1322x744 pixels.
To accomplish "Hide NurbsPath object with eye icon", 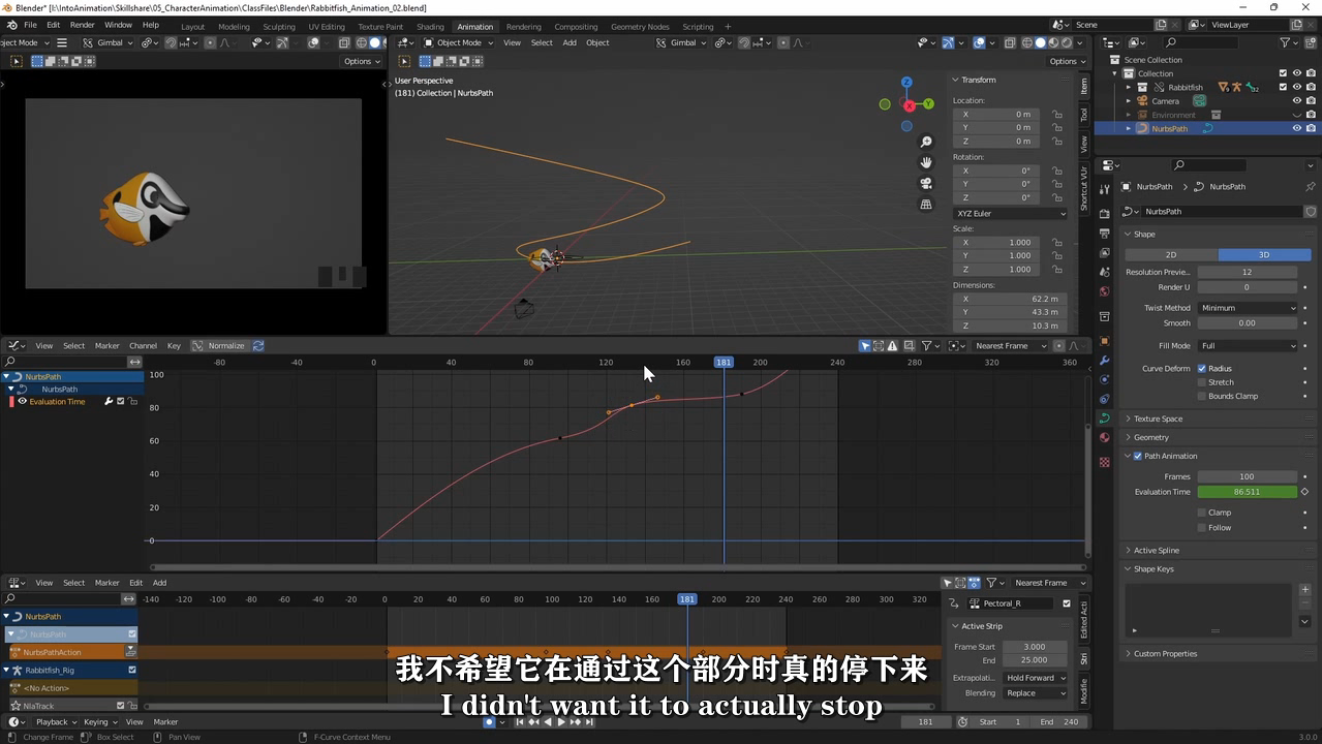I will coord(1297,128).
